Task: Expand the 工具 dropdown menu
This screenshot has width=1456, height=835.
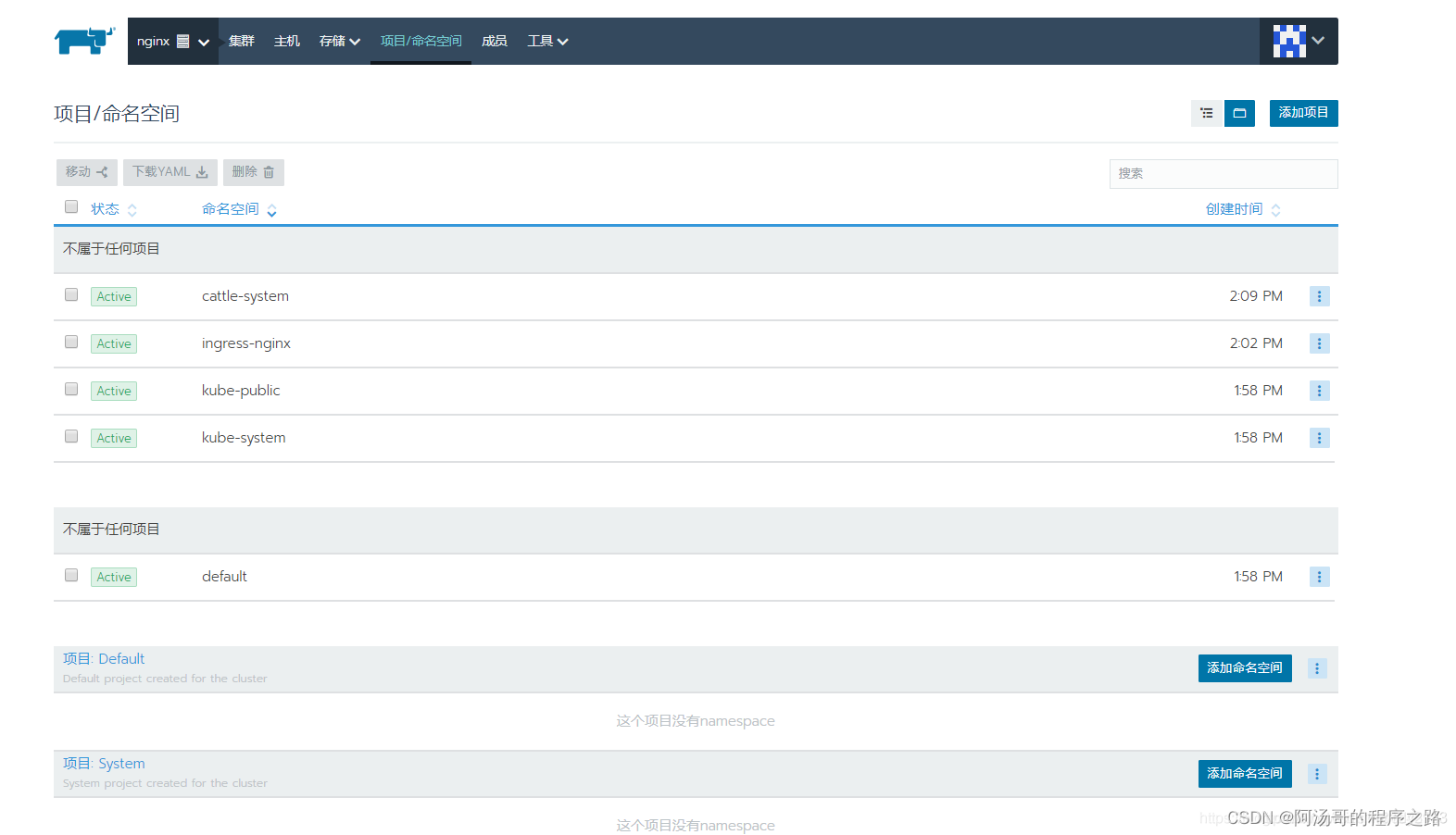Action: (x=547, y=41)
